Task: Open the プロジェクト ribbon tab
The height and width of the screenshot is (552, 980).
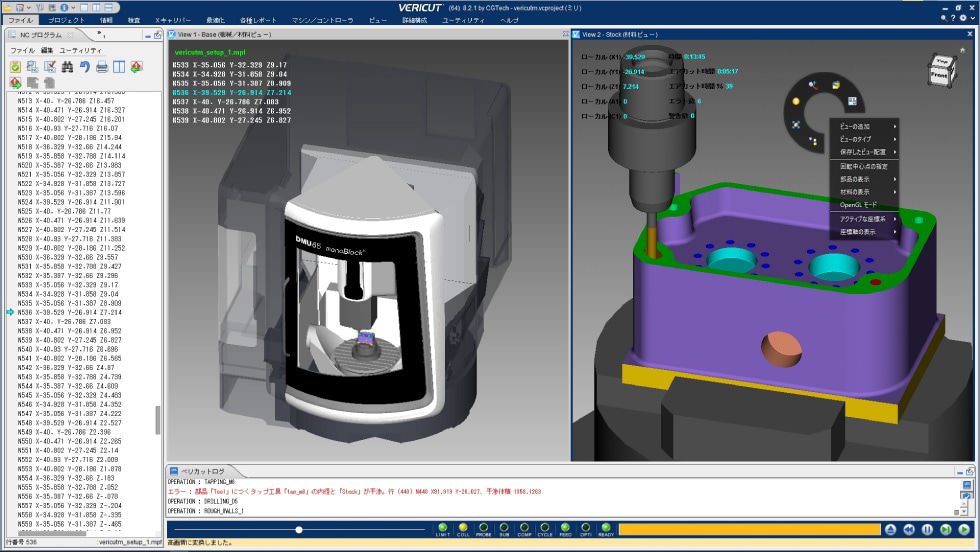Action: (66, 19)
